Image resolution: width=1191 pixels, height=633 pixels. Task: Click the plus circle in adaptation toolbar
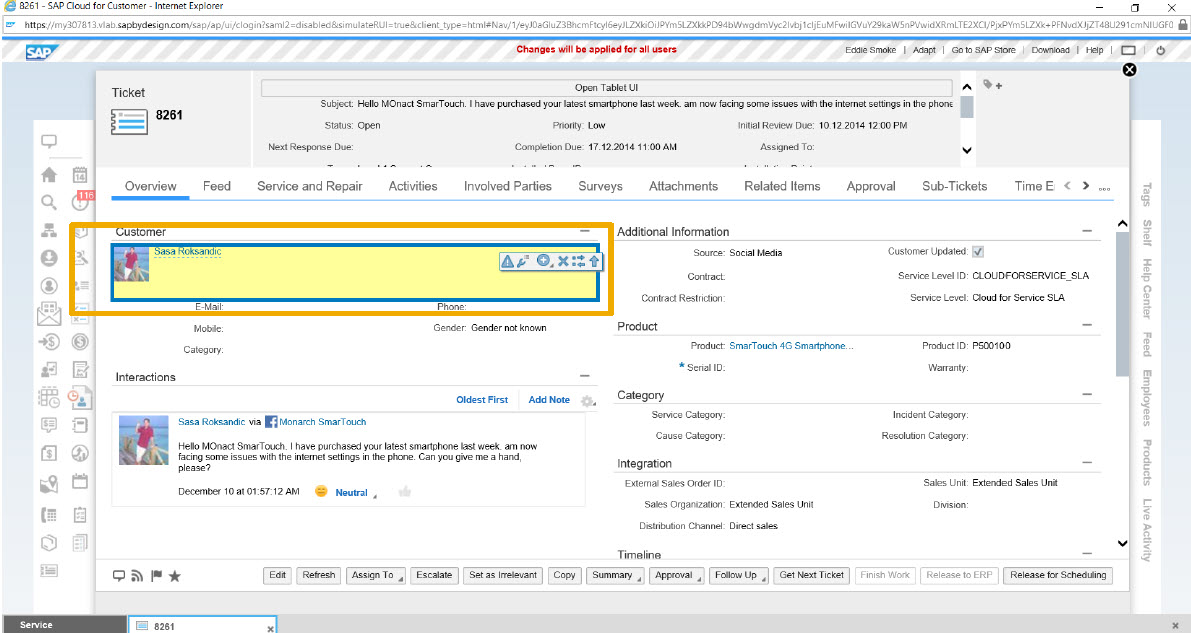[x=544, y=261]
